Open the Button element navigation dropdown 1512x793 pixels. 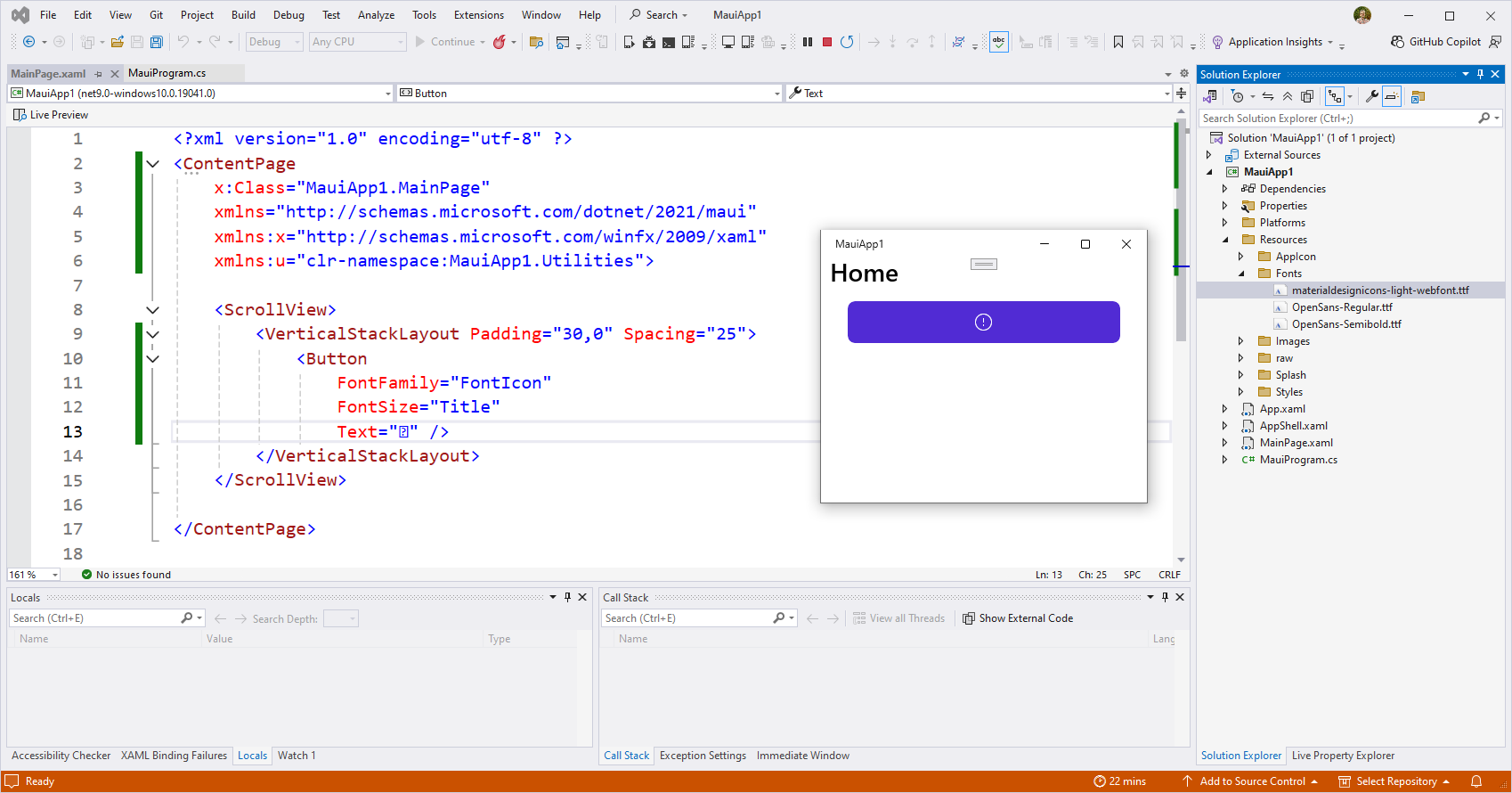click(589, 93)
